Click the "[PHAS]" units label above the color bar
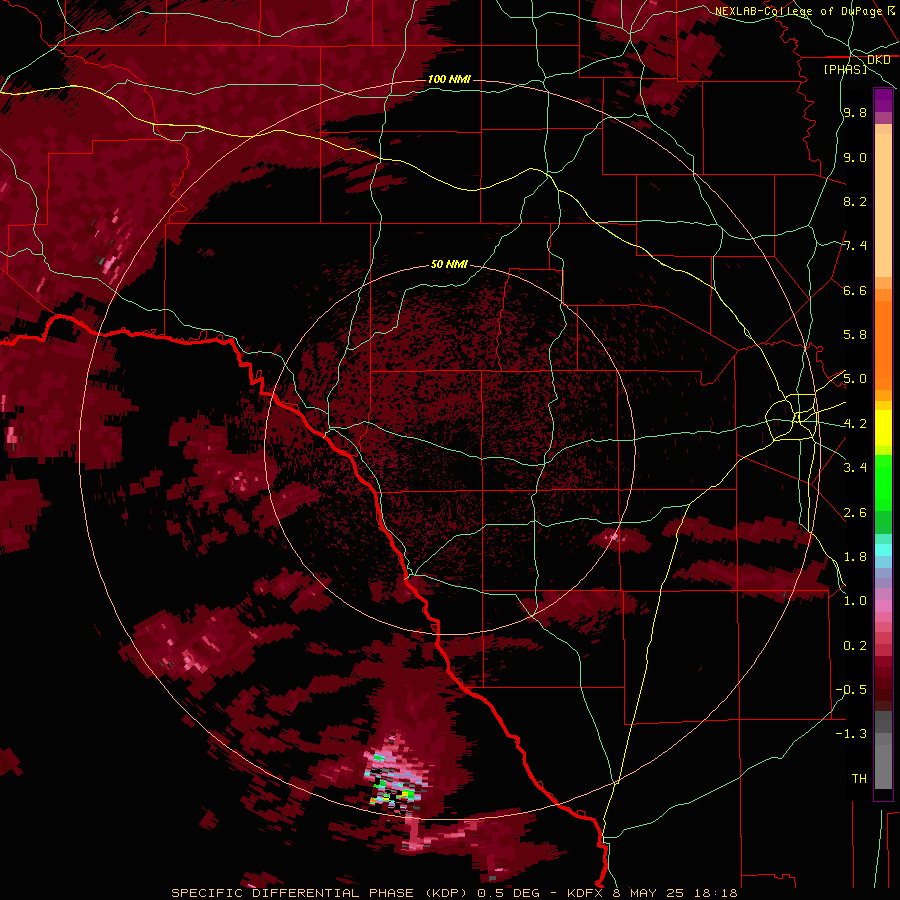 click(845, 69)
